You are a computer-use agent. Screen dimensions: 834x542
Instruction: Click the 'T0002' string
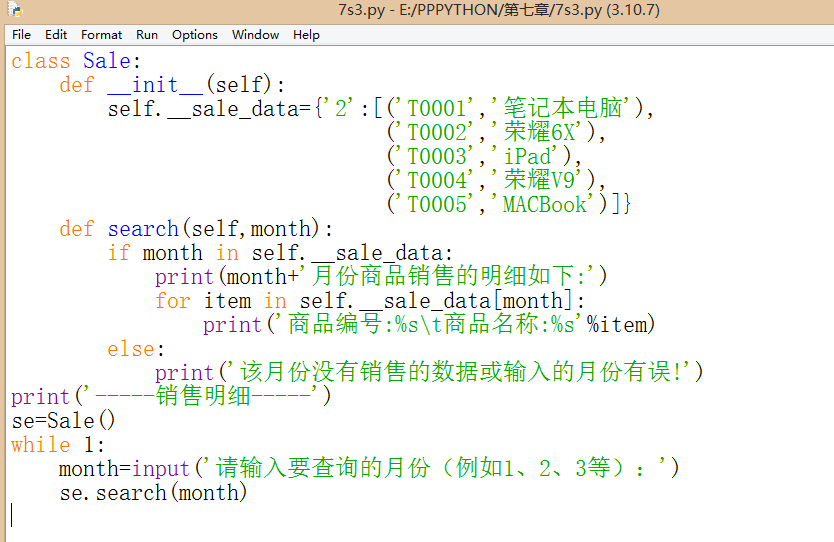[x=436, y=132]
